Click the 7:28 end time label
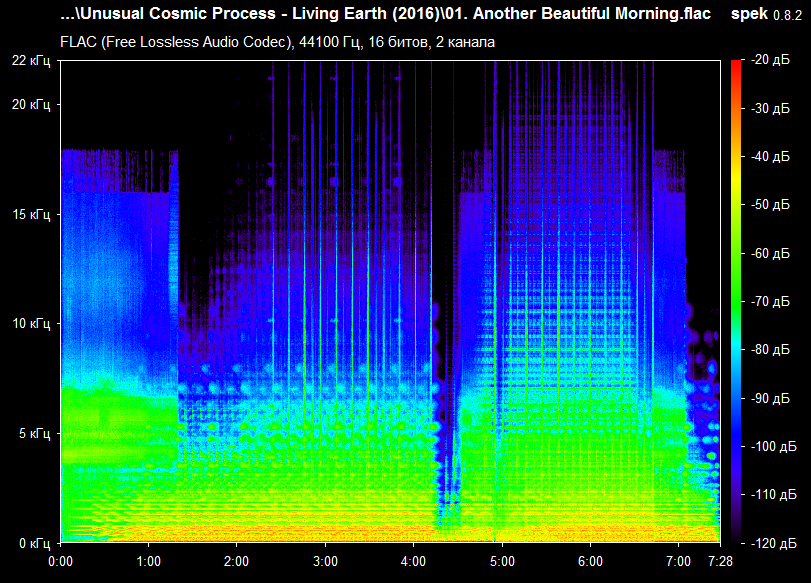This screenshot has height=583, width=811. click(720, 561)
